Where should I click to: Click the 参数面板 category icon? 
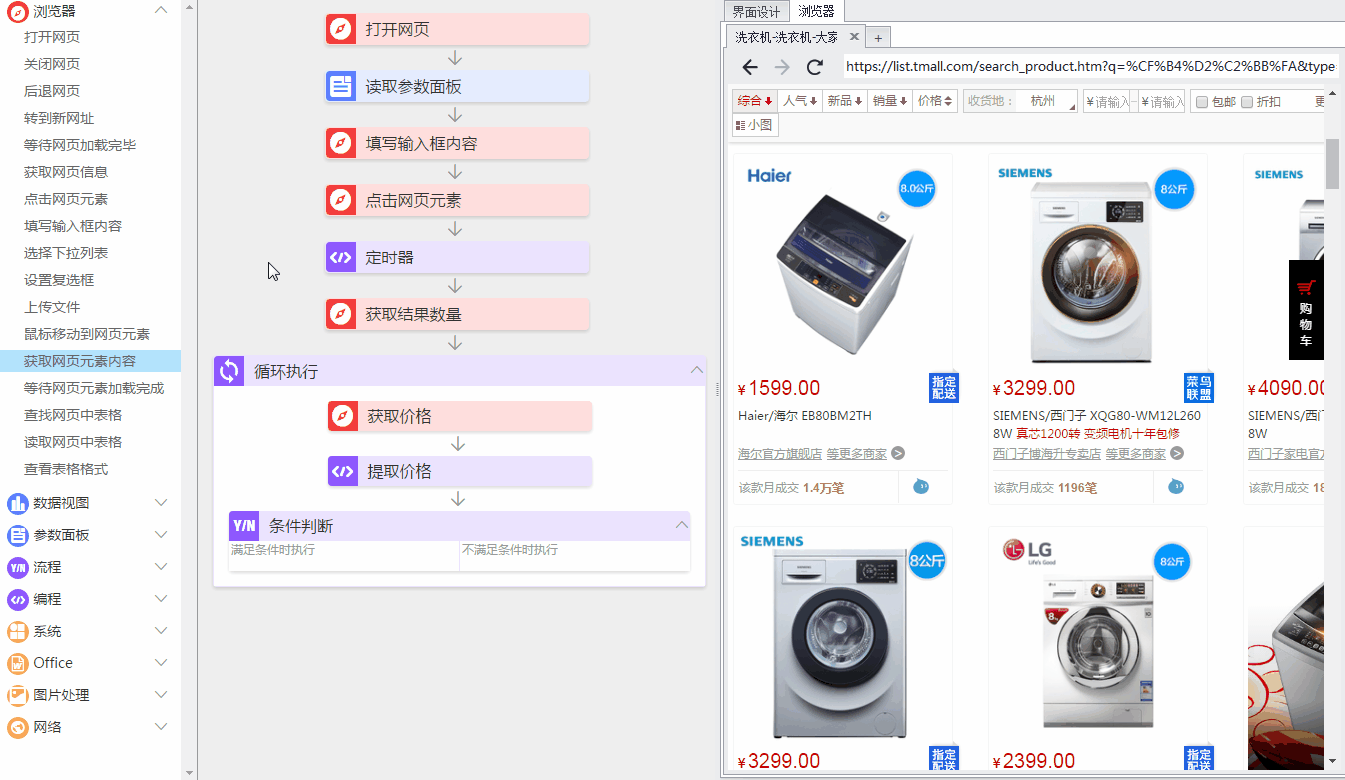(x=17, y=535)
